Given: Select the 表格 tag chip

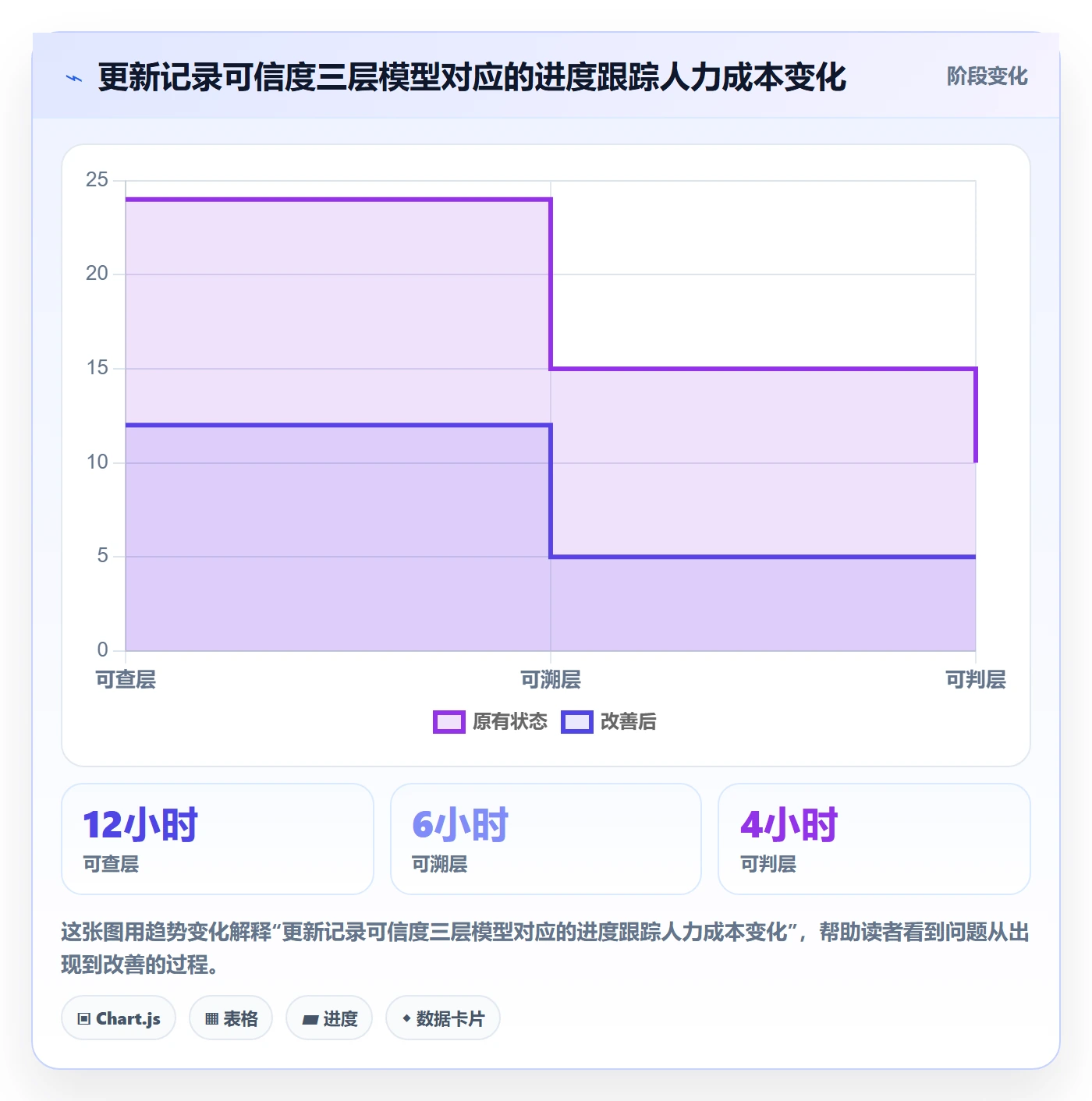Looking at the screenshot, I should point(231,1018).
